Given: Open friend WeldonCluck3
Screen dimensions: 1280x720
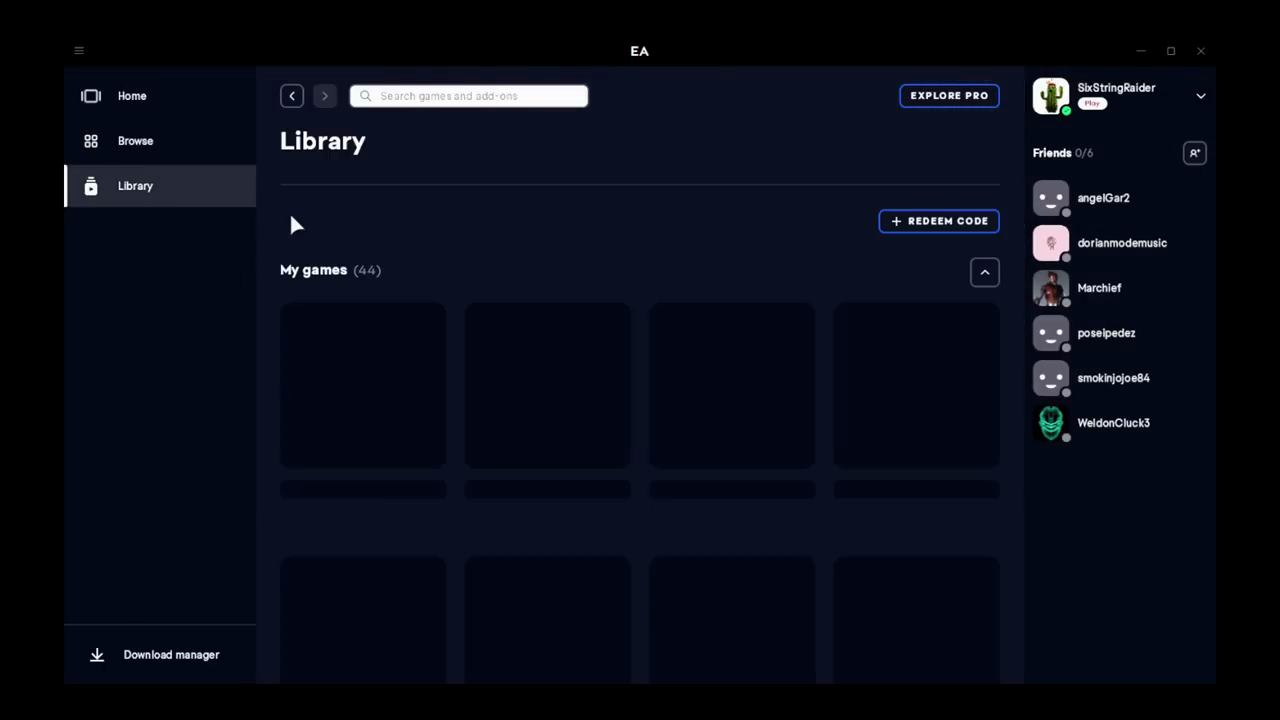Looking at the screenshot, I should [x=1120, y=423].
